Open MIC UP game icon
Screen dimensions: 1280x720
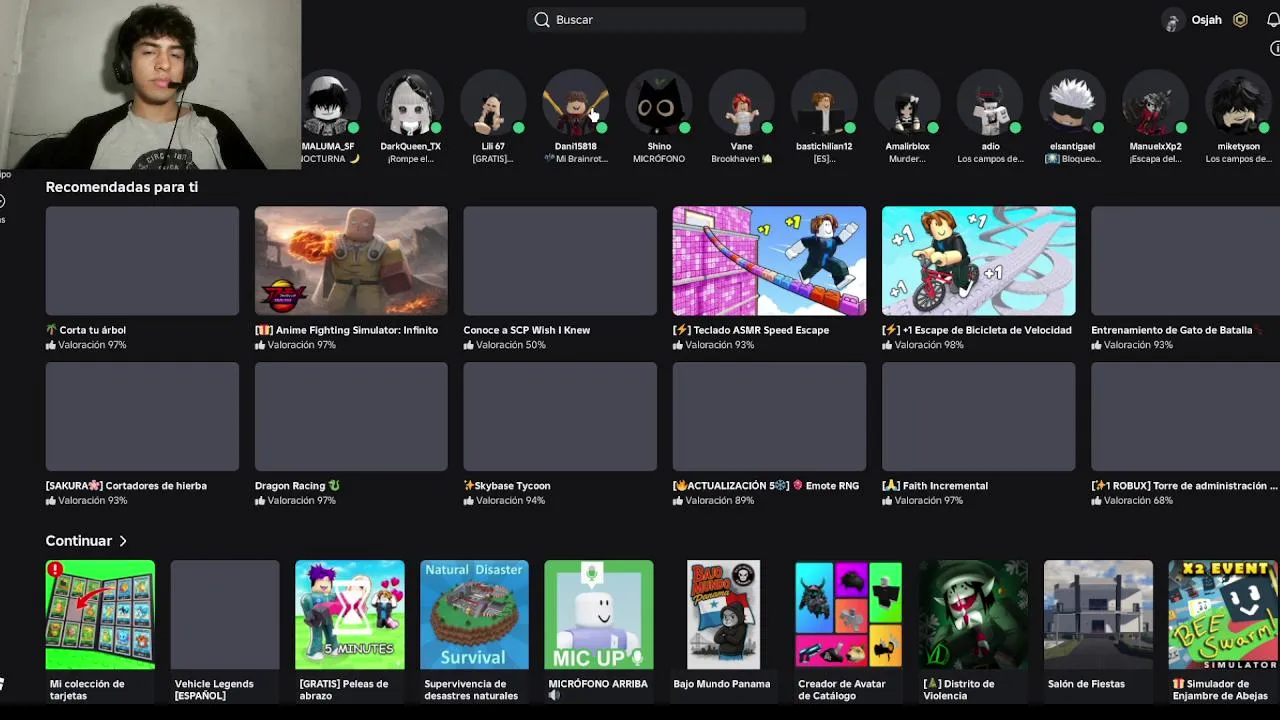tap(599, 614)
